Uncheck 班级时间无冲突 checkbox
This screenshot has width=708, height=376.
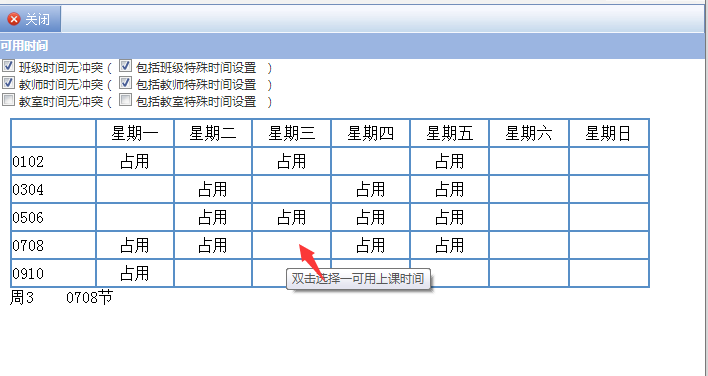[8, 66]
